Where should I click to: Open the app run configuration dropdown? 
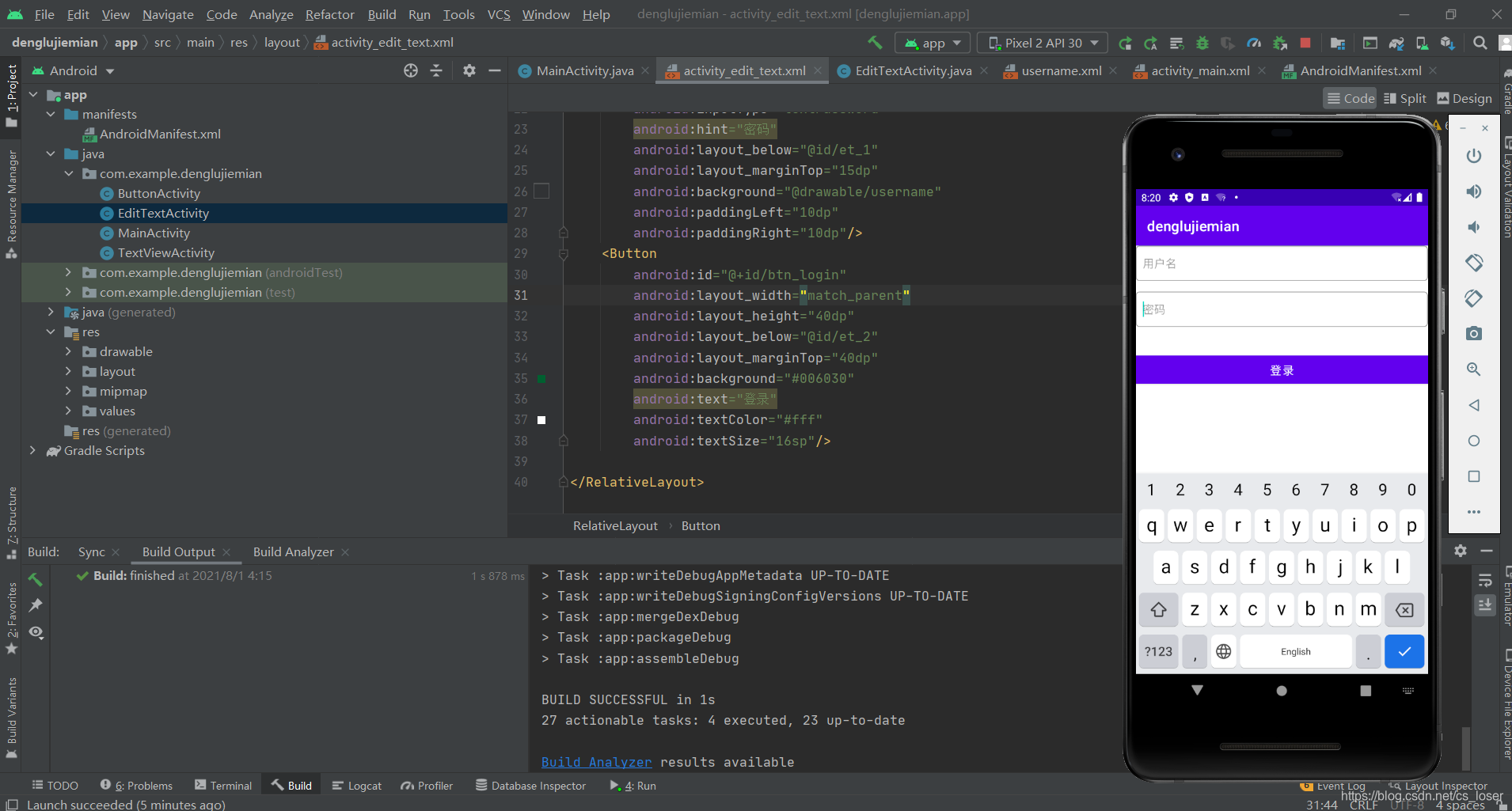click(x=933, y=44)
